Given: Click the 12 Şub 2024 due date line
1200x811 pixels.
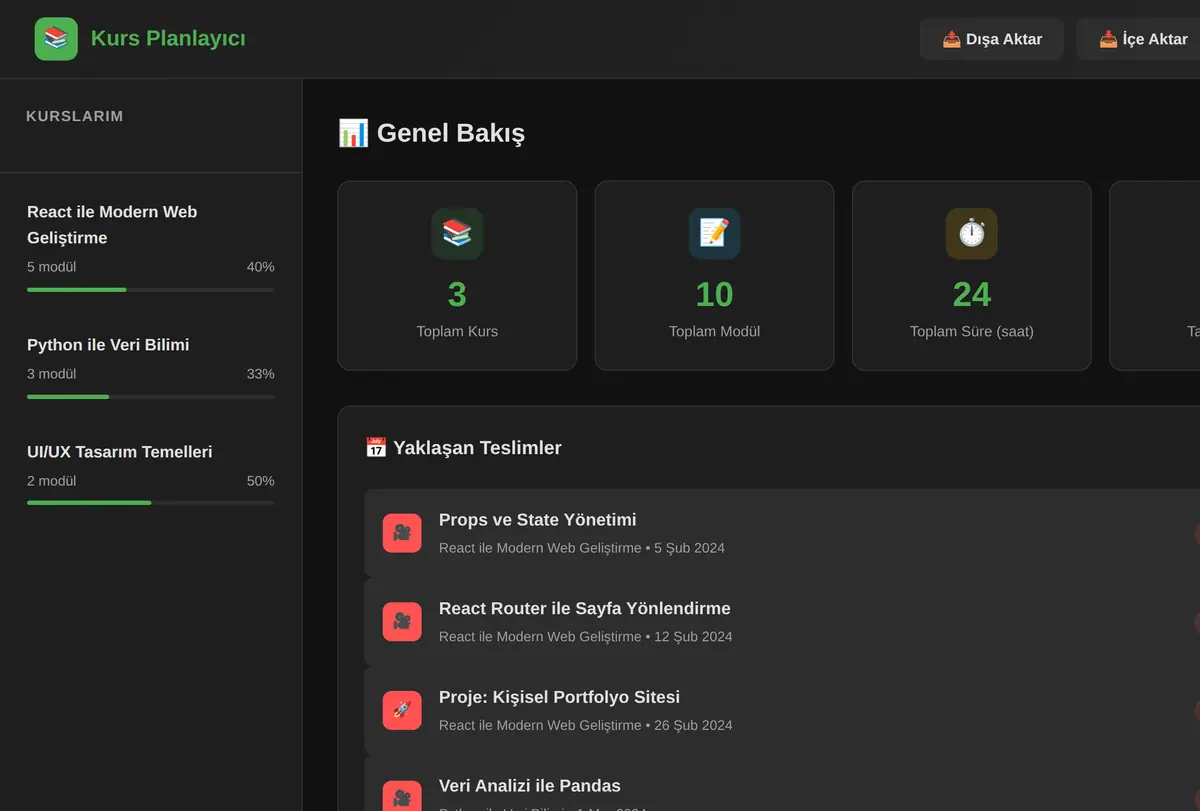Looking at the screenshot, I should pos(586,637).
